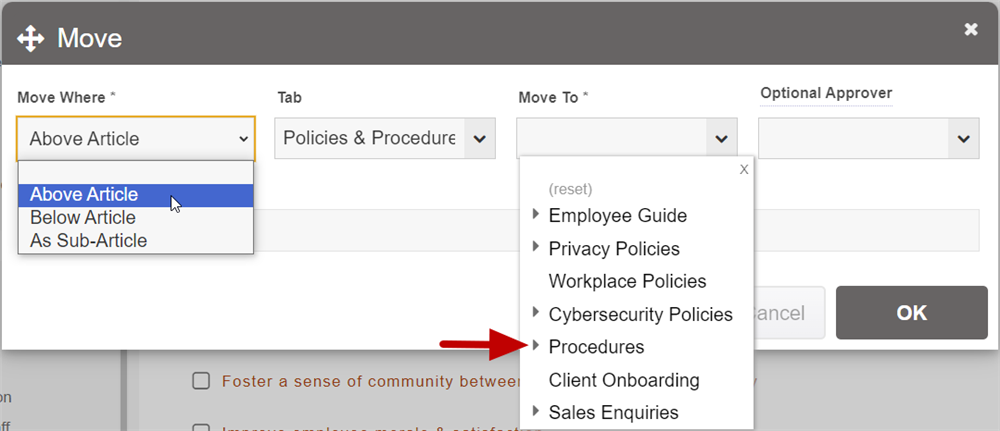Open the Optional Approver dropdown
Viewport: 1000px width, 431px height.
point(963,139)
